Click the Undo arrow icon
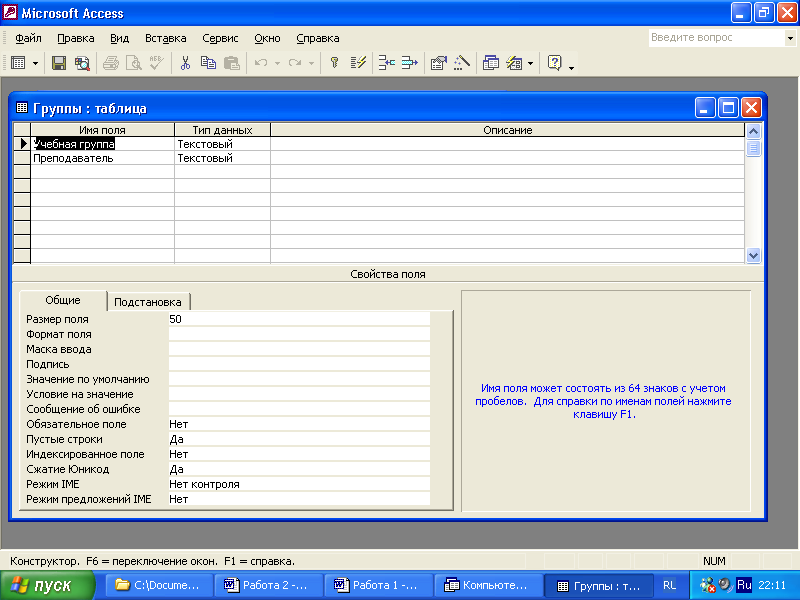Viewport: 800px width, 600px height. click(261, 63)
